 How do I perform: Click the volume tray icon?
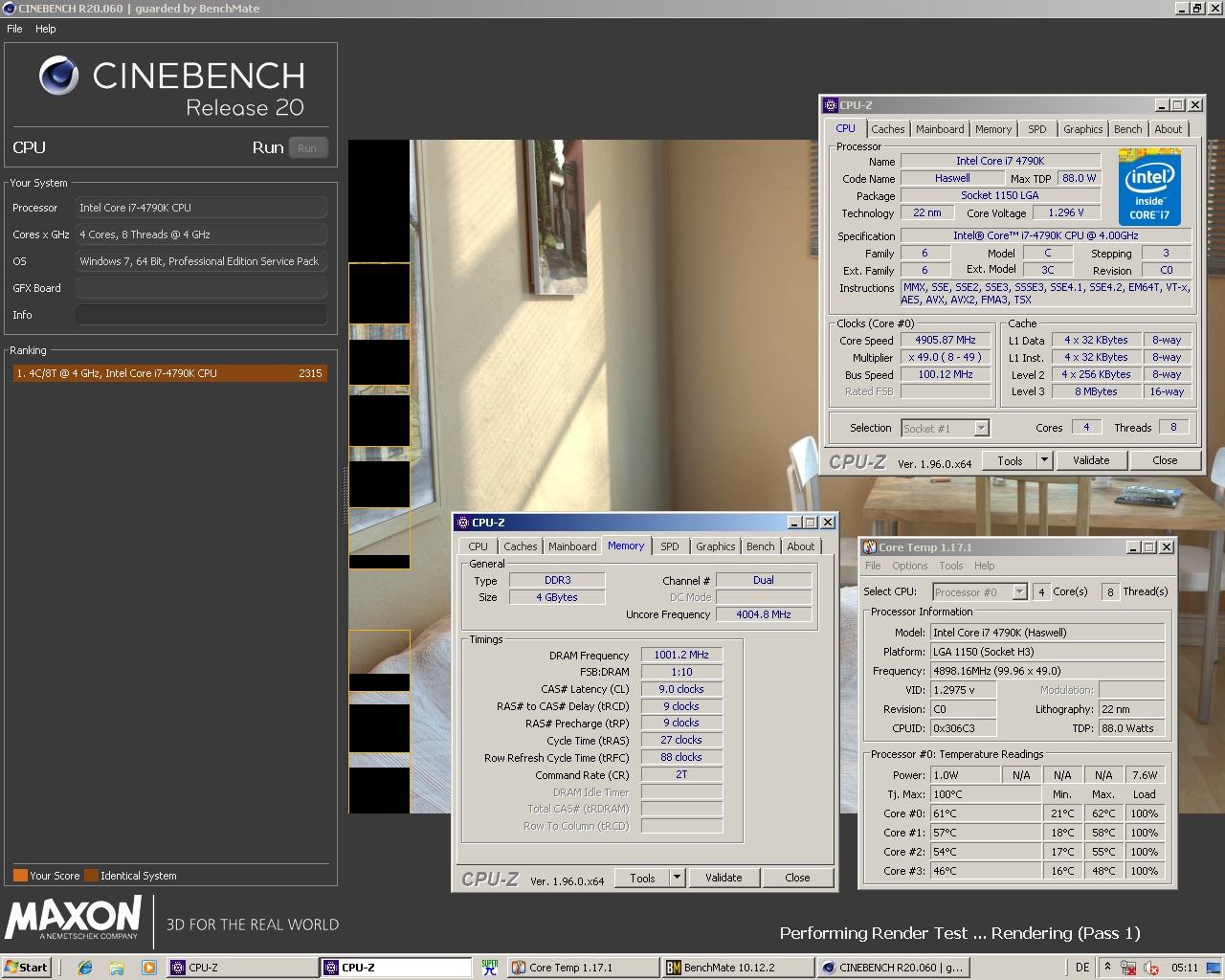1151,968
